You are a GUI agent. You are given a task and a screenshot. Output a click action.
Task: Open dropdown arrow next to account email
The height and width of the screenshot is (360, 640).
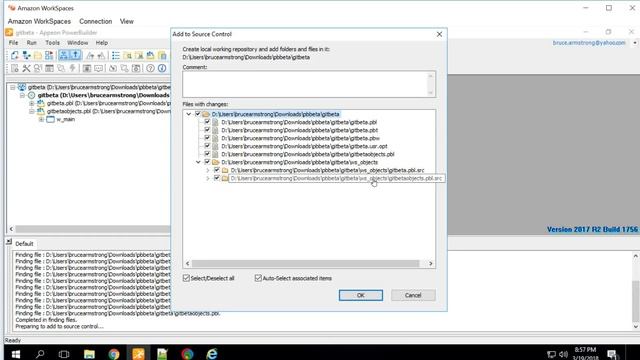pos(635,43)
